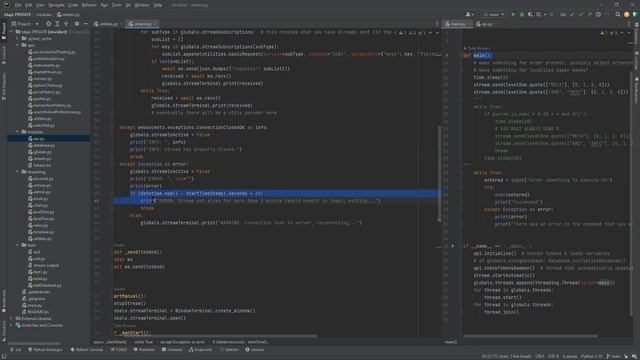The height and width of the screenshot is (360, 640).
Task: Click the right editor horizontal scrollbar
Action: point(531,336)
